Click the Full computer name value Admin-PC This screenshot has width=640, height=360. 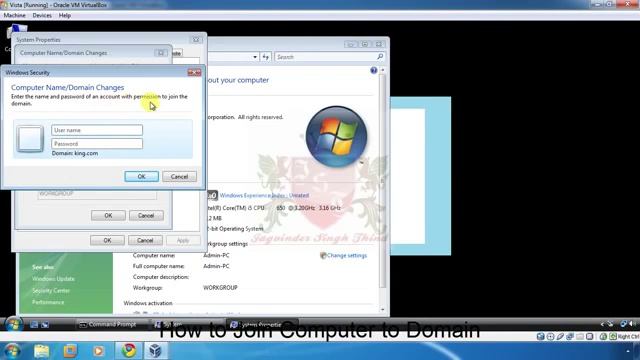216,266
